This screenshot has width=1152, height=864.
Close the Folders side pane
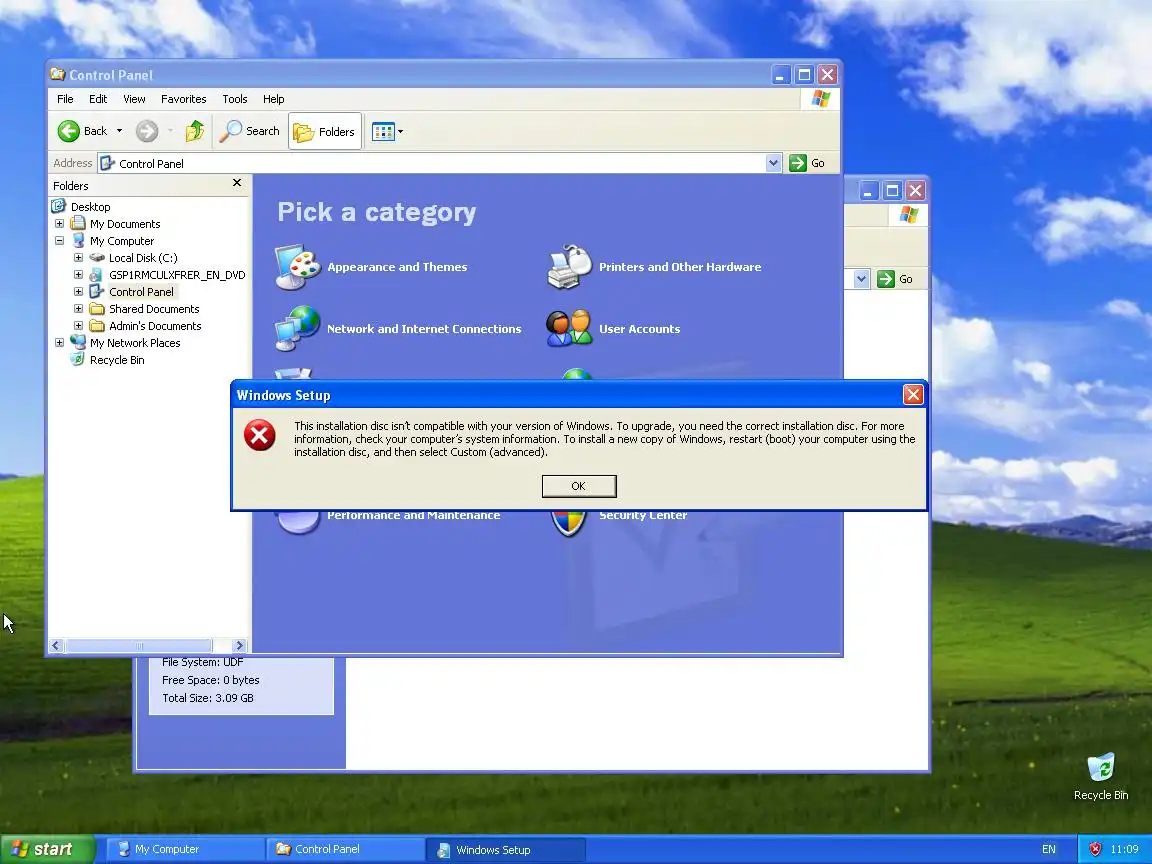237,183
